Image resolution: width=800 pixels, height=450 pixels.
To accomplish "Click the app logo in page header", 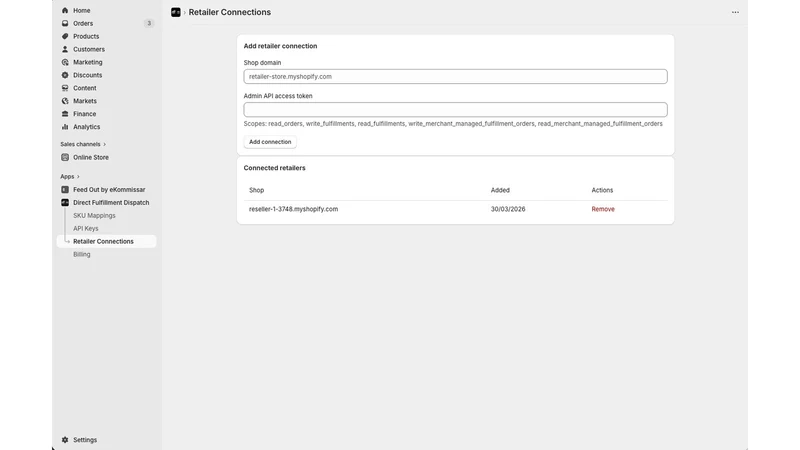I will [x=176, y=12].
